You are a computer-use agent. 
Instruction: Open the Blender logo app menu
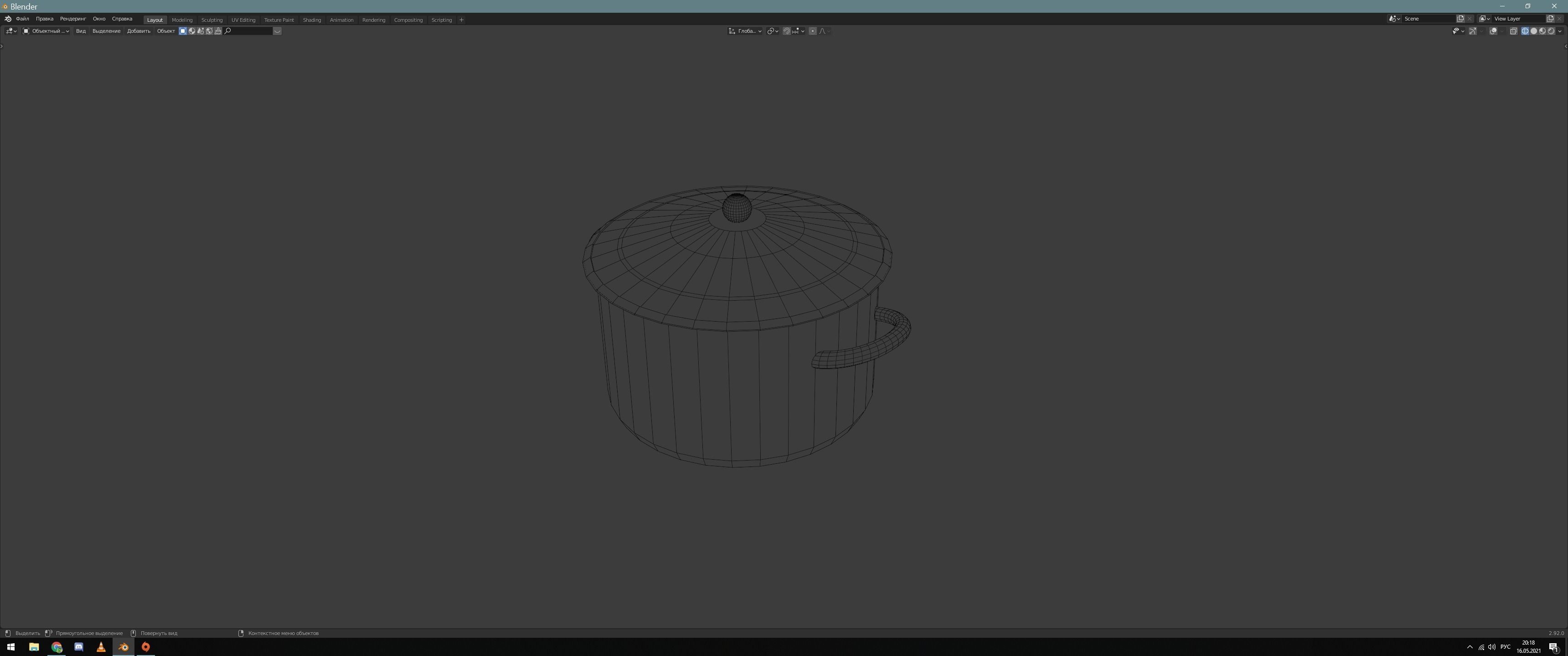click(x=8, y=19)
